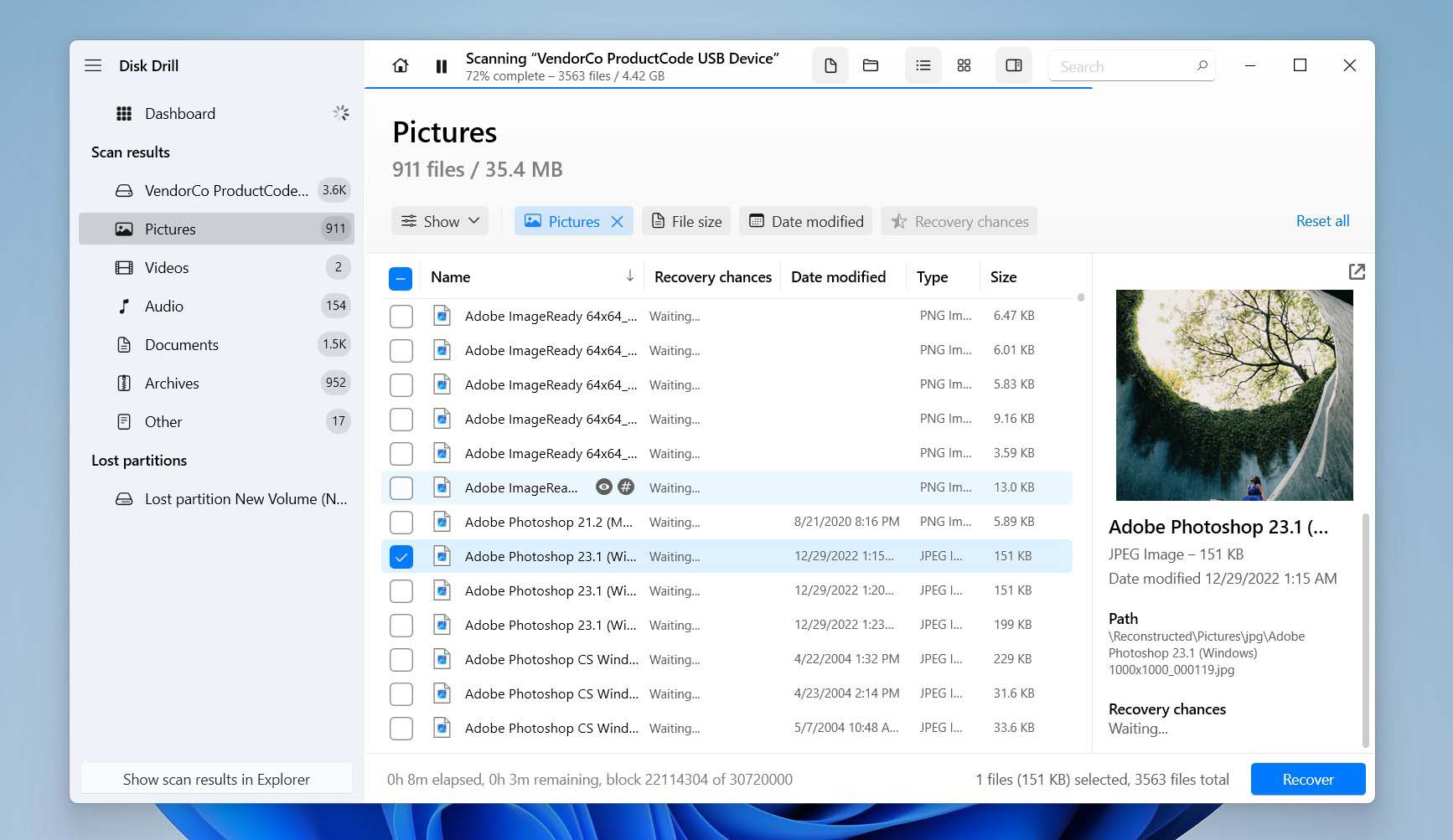Open the hamburger menu beside Disk Drill
This screenshot has height=840, width=1453.
[93, 65]
